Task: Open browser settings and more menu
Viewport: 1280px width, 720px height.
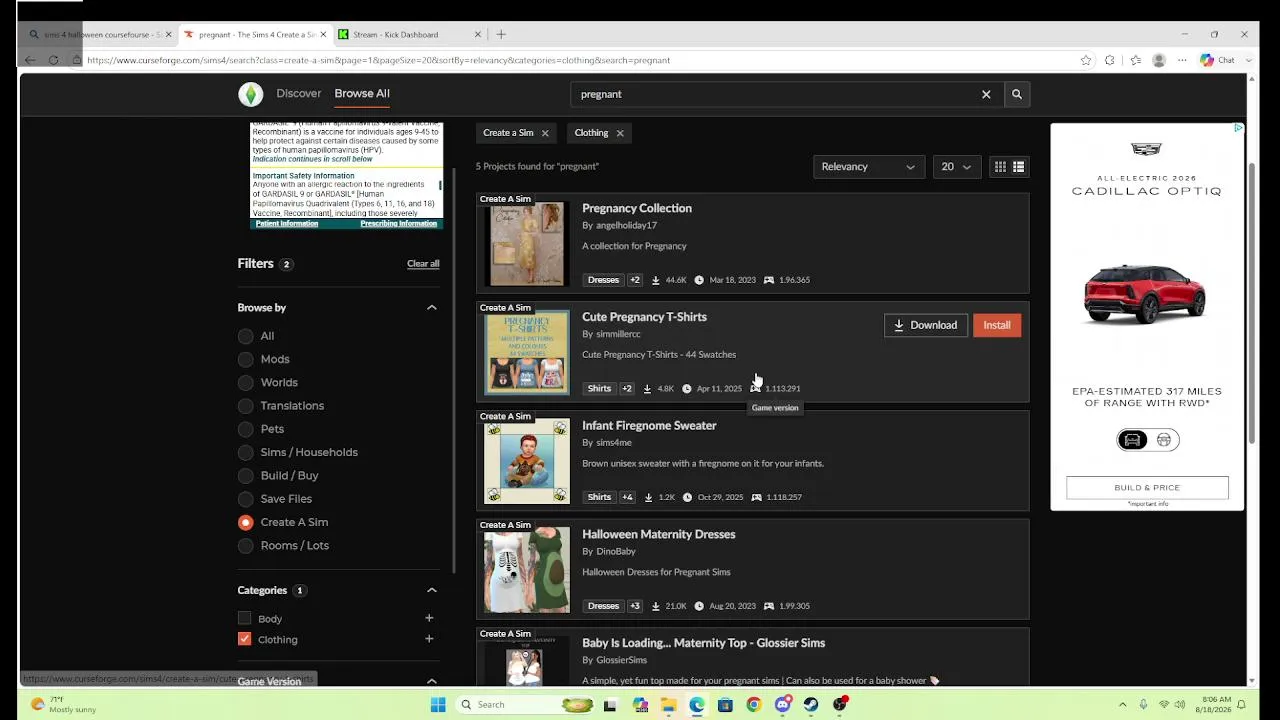Action: point(1182,60)
